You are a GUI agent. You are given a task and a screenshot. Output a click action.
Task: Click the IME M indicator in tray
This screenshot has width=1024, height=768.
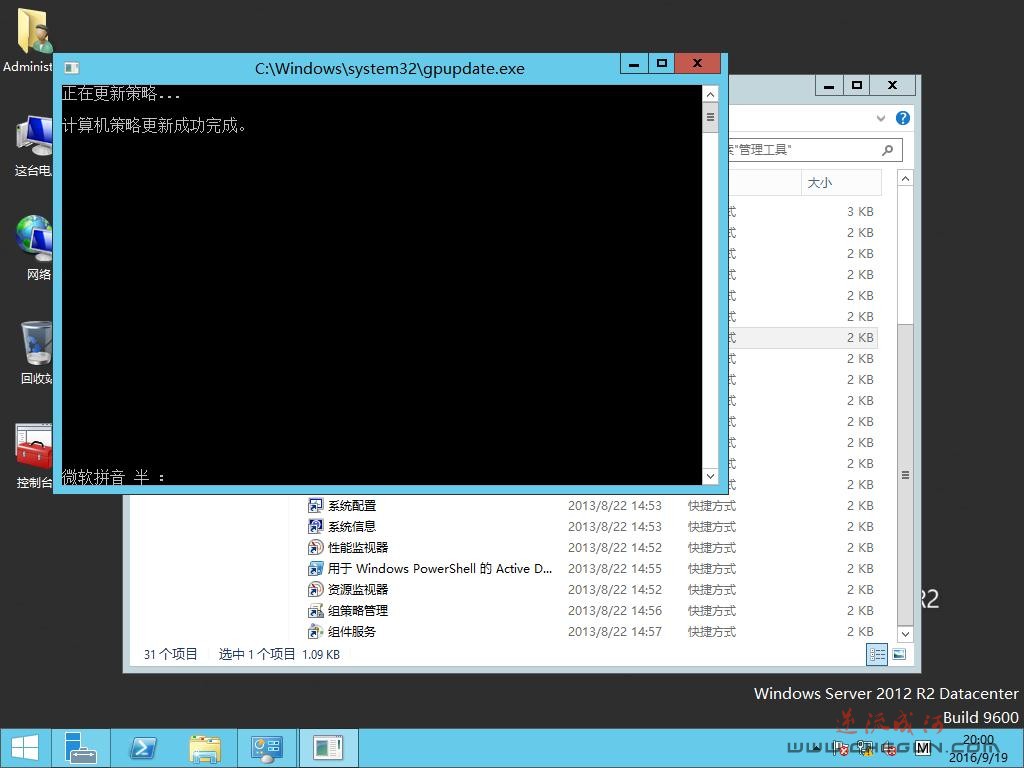(x=922, y=748)
